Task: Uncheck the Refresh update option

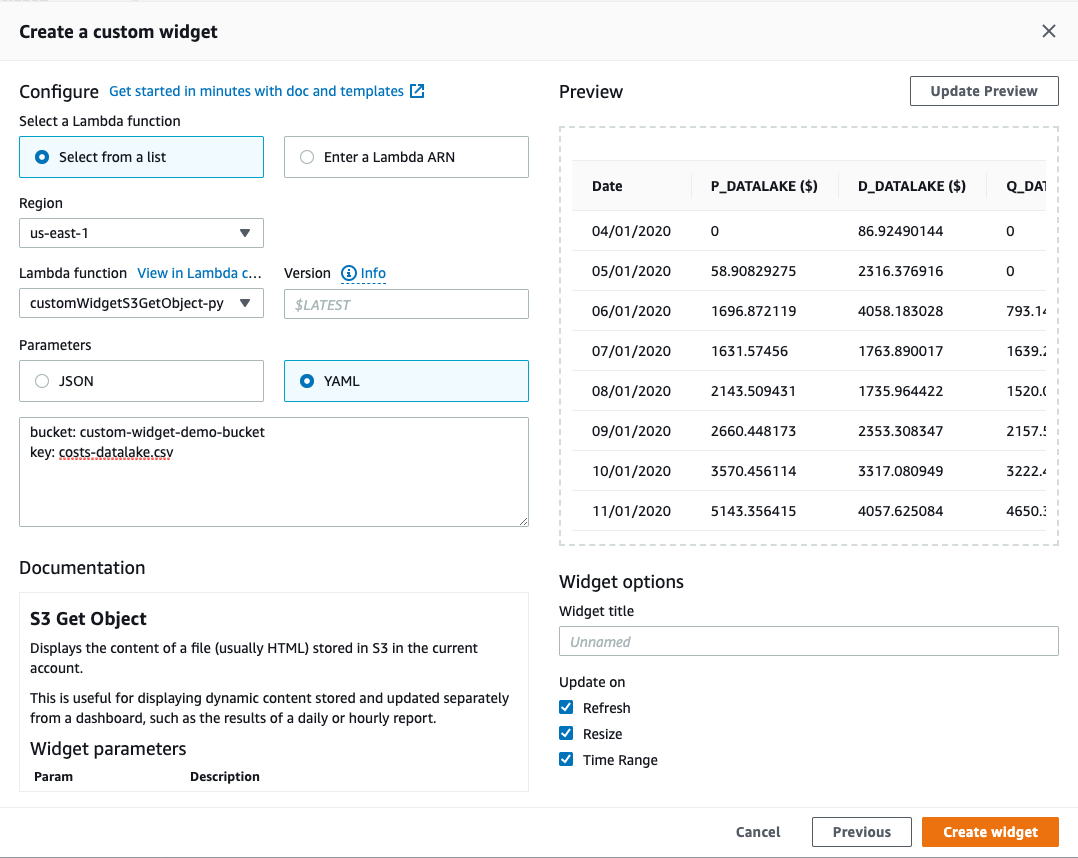Action: coord(567,707)
